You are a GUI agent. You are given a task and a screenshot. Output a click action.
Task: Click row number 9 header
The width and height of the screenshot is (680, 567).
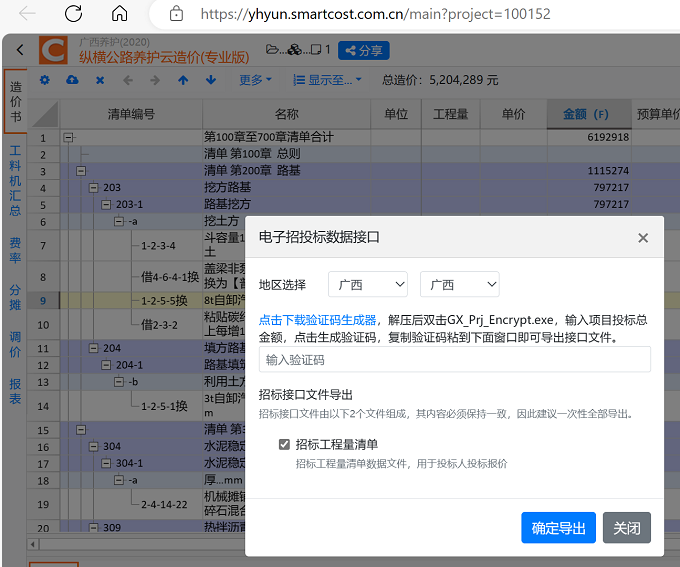[x=43, y=301]
